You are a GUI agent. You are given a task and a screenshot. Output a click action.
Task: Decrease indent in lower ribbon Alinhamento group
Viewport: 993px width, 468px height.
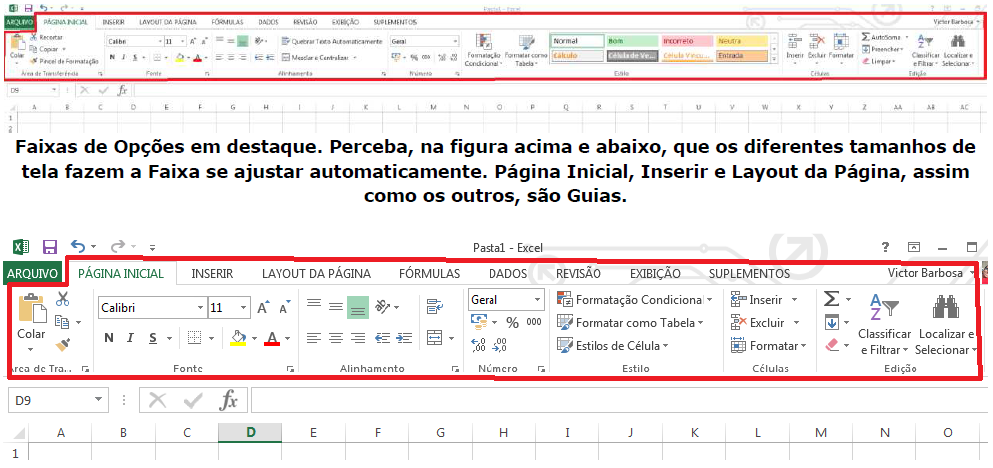pos(382,338)
